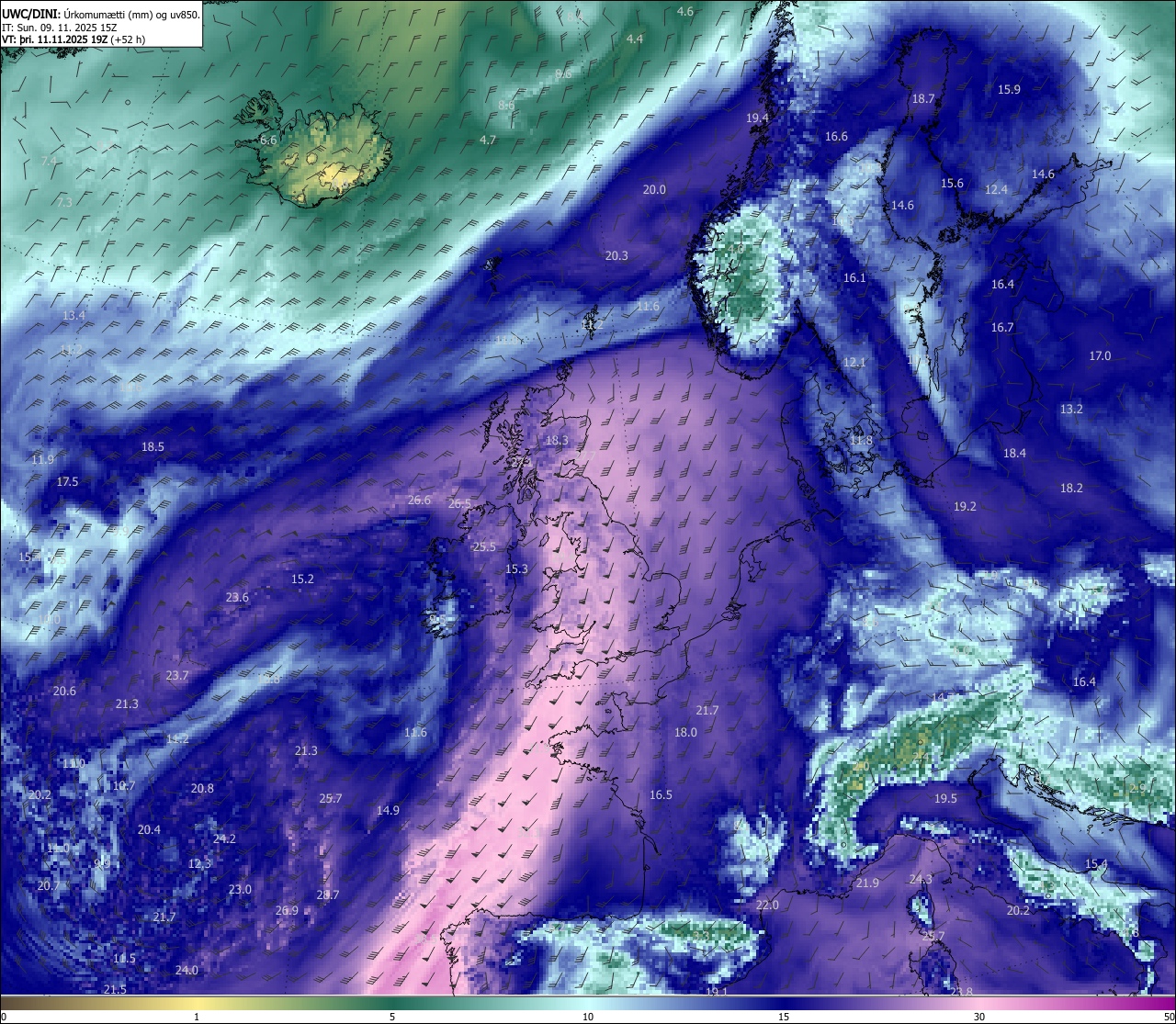Click the 4.7 value east of Iceland
This screenshot has height=1024, width=1176.
[x=488, y=141]
